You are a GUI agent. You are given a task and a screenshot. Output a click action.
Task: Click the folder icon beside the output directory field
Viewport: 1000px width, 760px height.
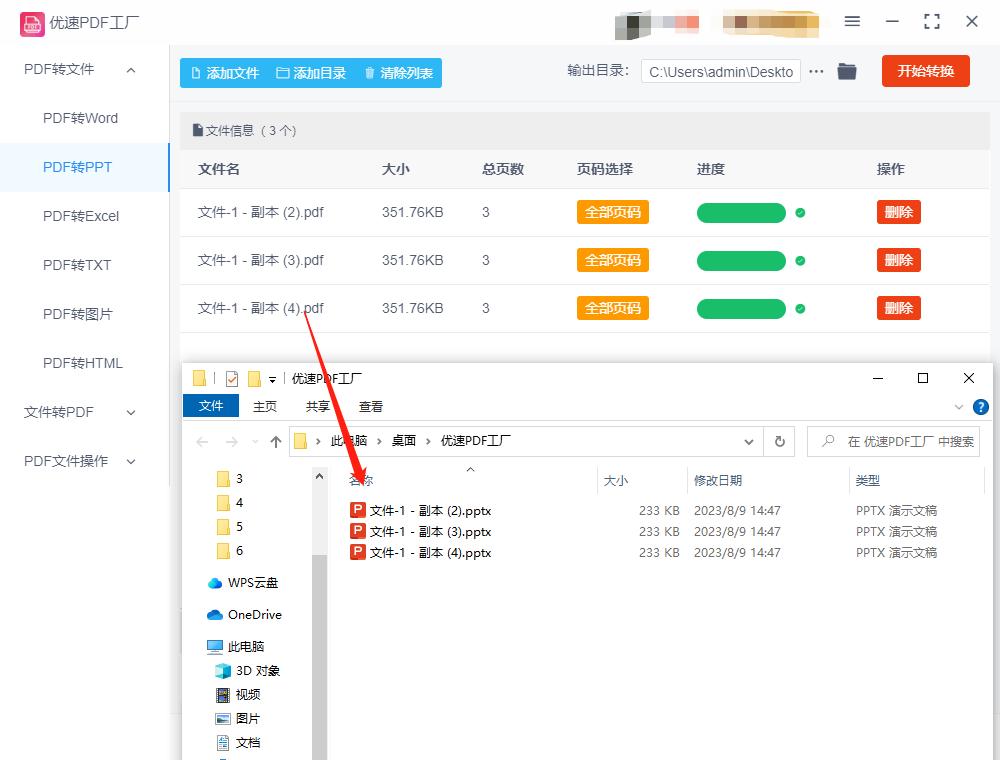point(846,71)
